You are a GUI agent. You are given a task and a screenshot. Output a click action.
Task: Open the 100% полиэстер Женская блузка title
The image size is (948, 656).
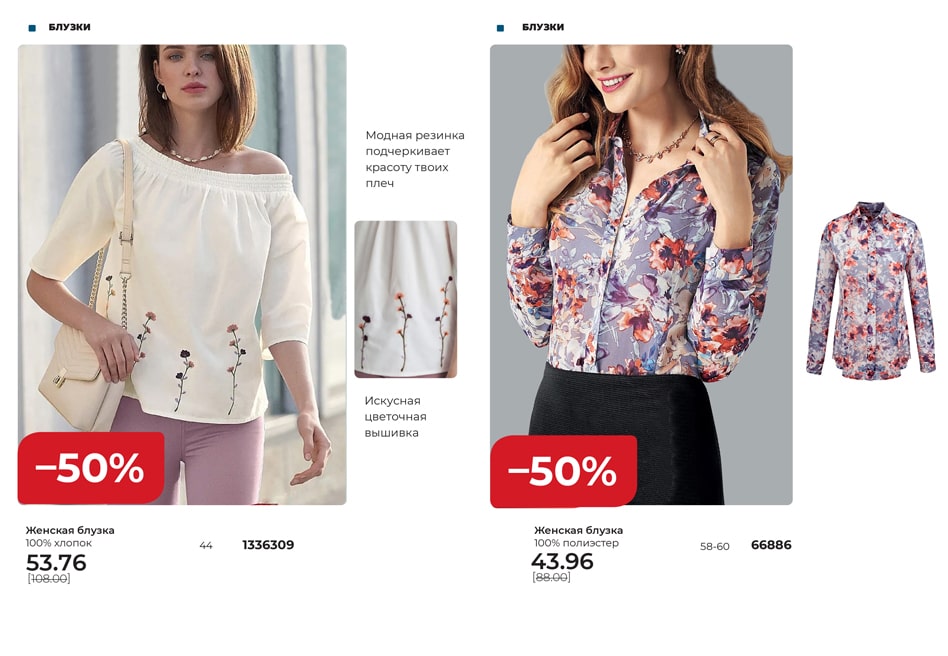coord(579,530)
